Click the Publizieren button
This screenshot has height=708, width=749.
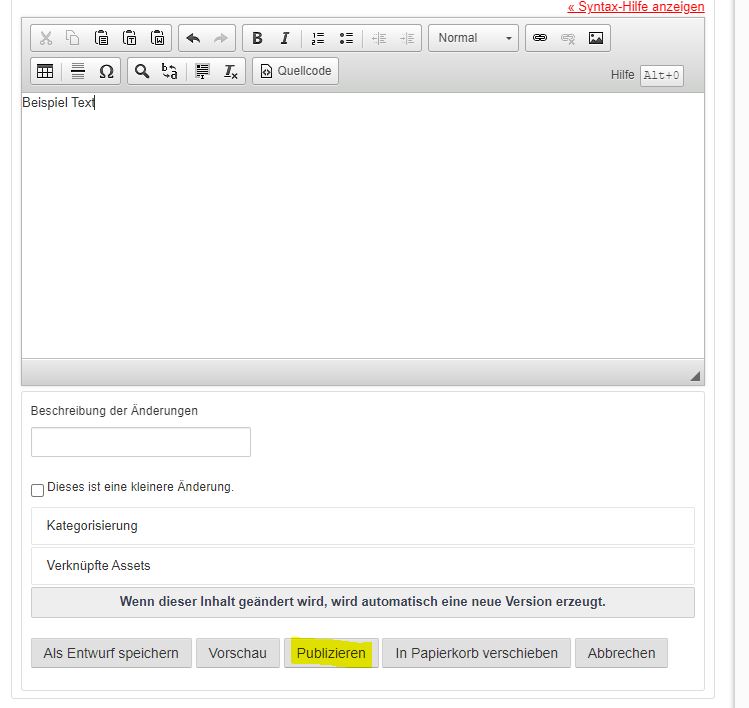pyautogui.click(x=331, y=653)
